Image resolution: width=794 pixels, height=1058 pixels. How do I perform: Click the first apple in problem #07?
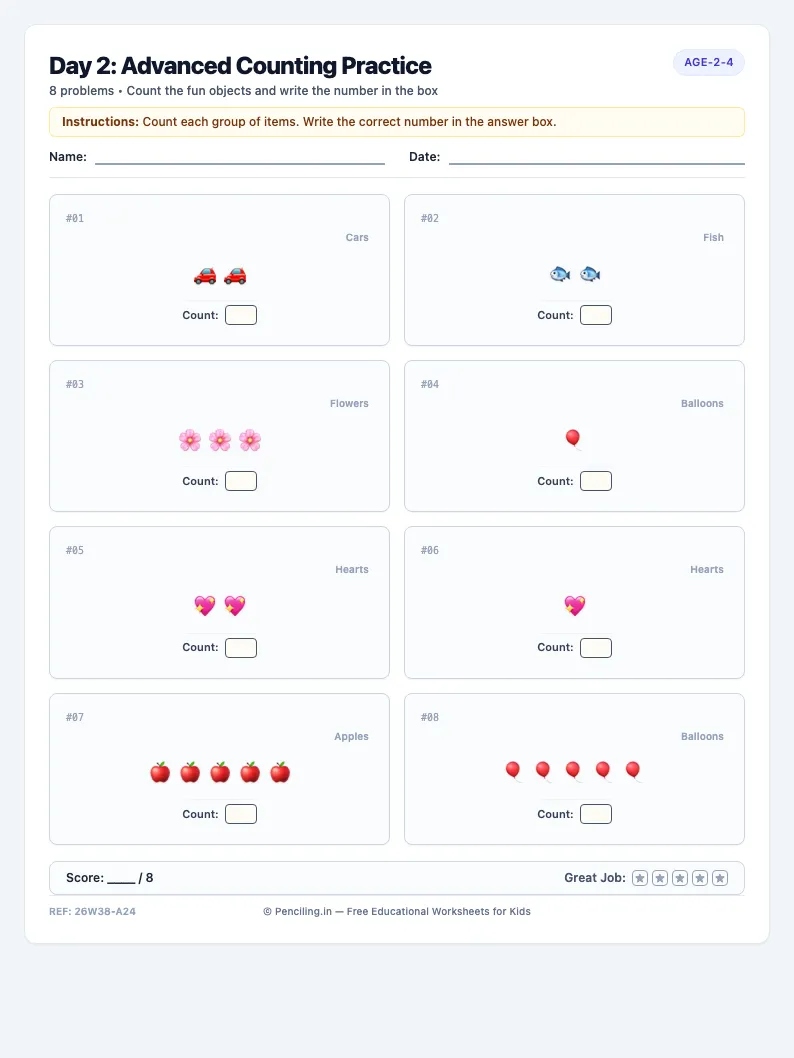(160, 772)
